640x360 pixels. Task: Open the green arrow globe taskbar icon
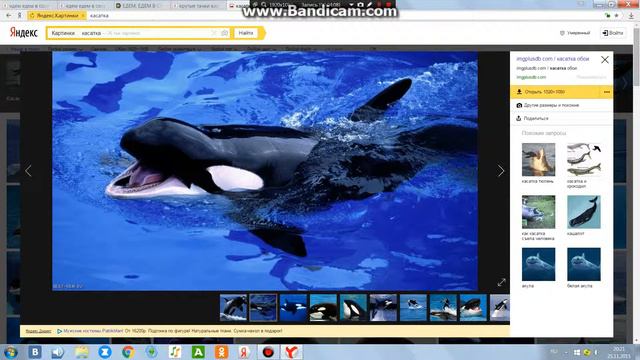point(151,352)
